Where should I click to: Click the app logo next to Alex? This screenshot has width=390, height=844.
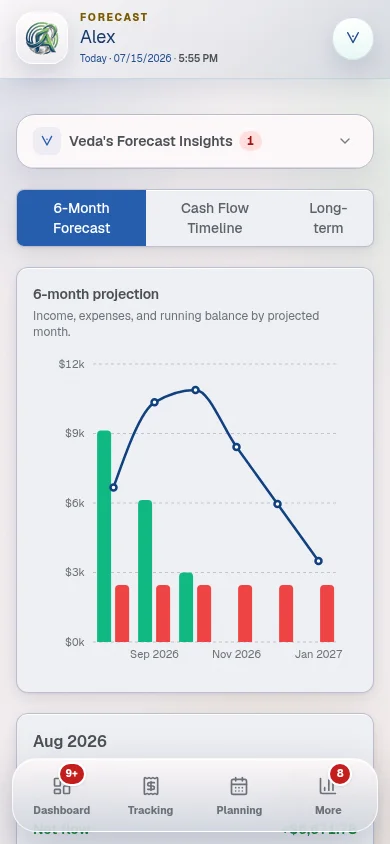(42, 38)
